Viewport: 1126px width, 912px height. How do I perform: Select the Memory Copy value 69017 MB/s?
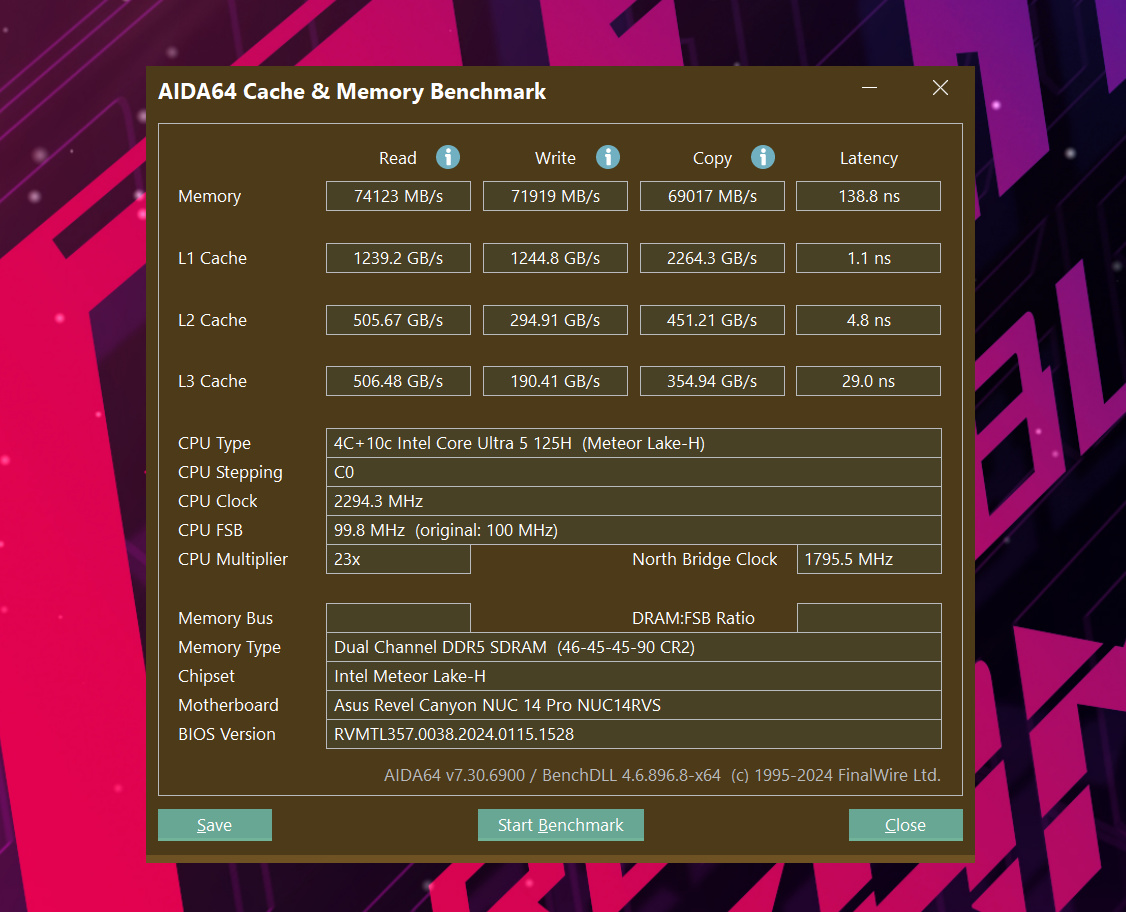click(x=712, y=196)
